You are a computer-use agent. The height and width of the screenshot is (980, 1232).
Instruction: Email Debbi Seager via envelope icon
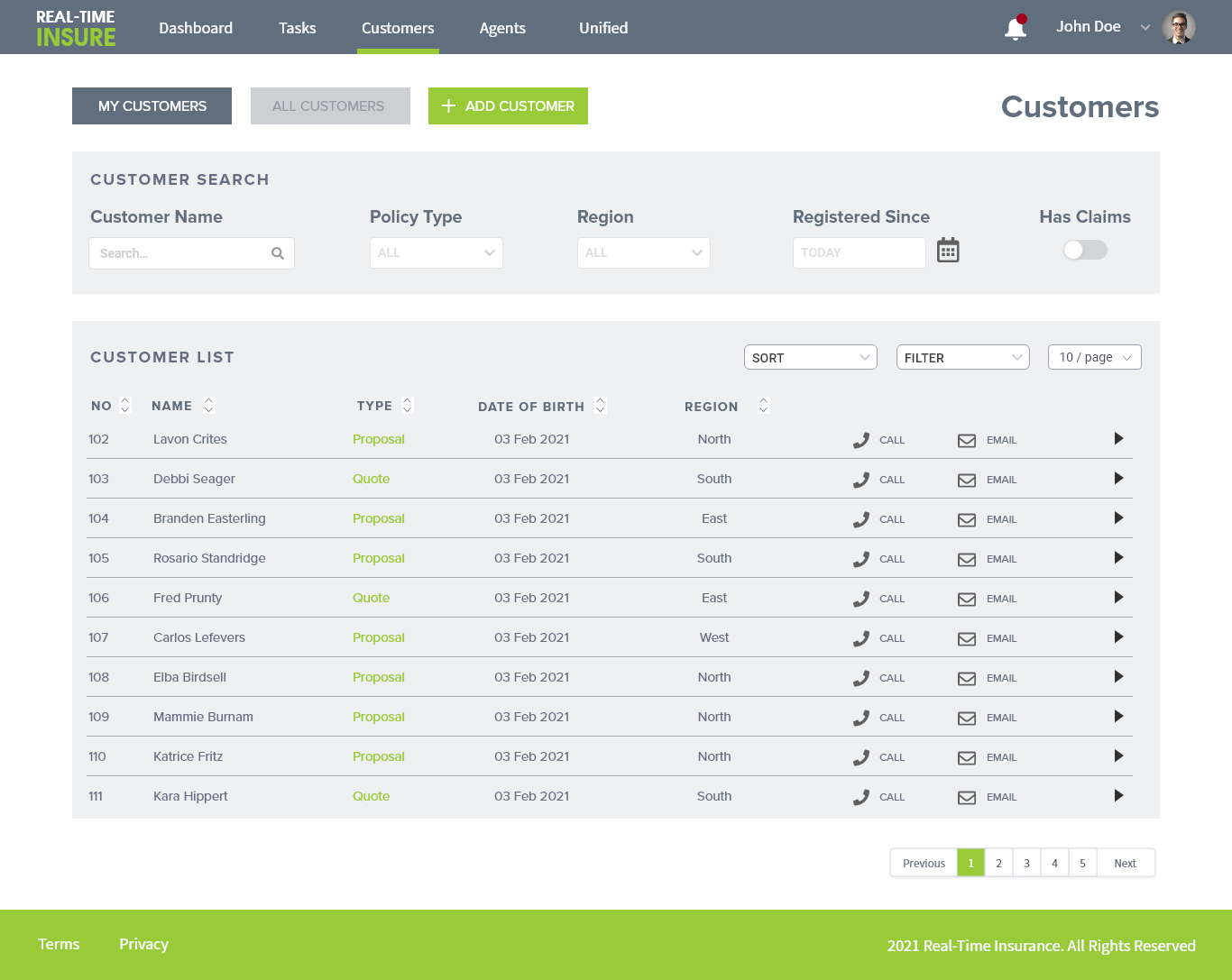(967, 480)
